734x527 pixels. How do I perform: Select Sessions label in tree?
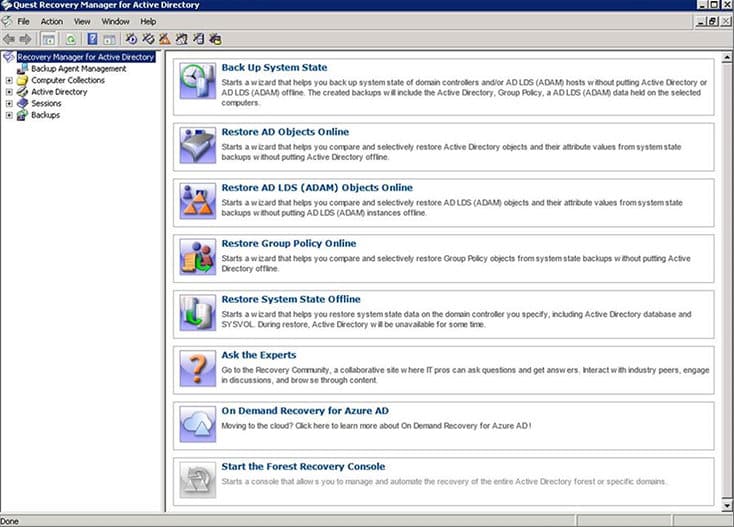click(46, 103)
